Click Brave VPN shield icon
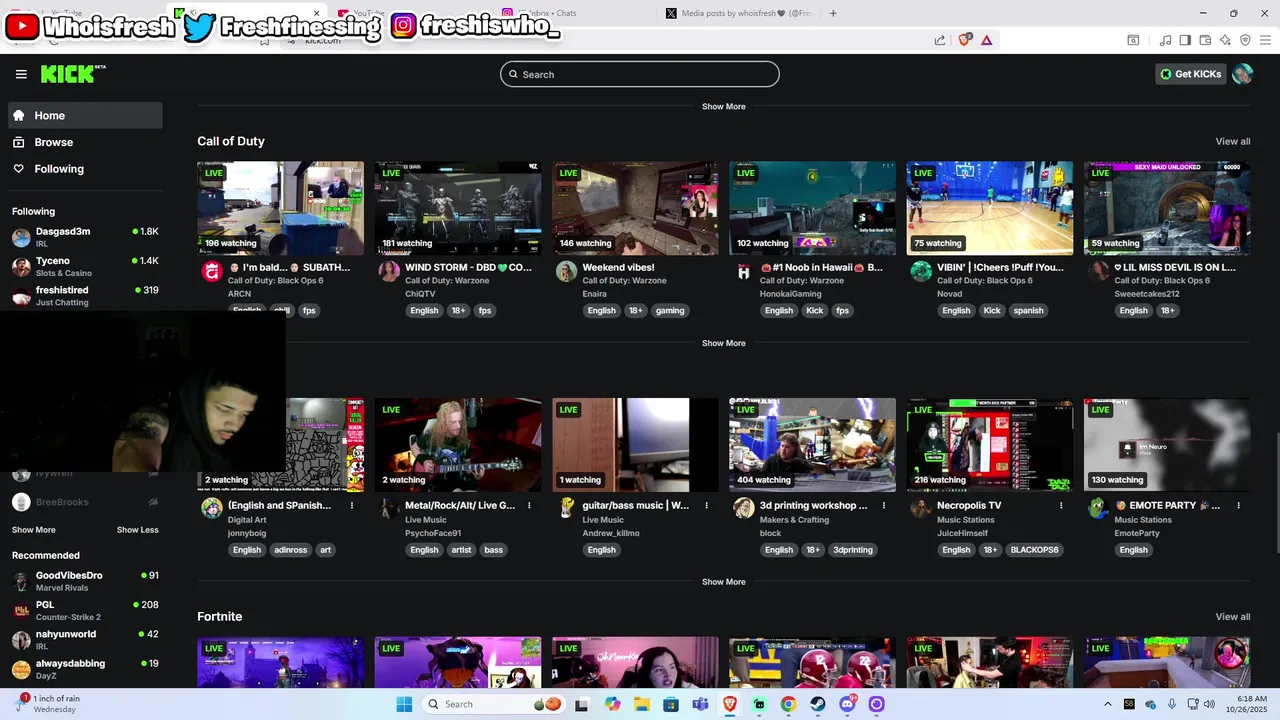1280x720 pixels. click(x=1245, y=40)
